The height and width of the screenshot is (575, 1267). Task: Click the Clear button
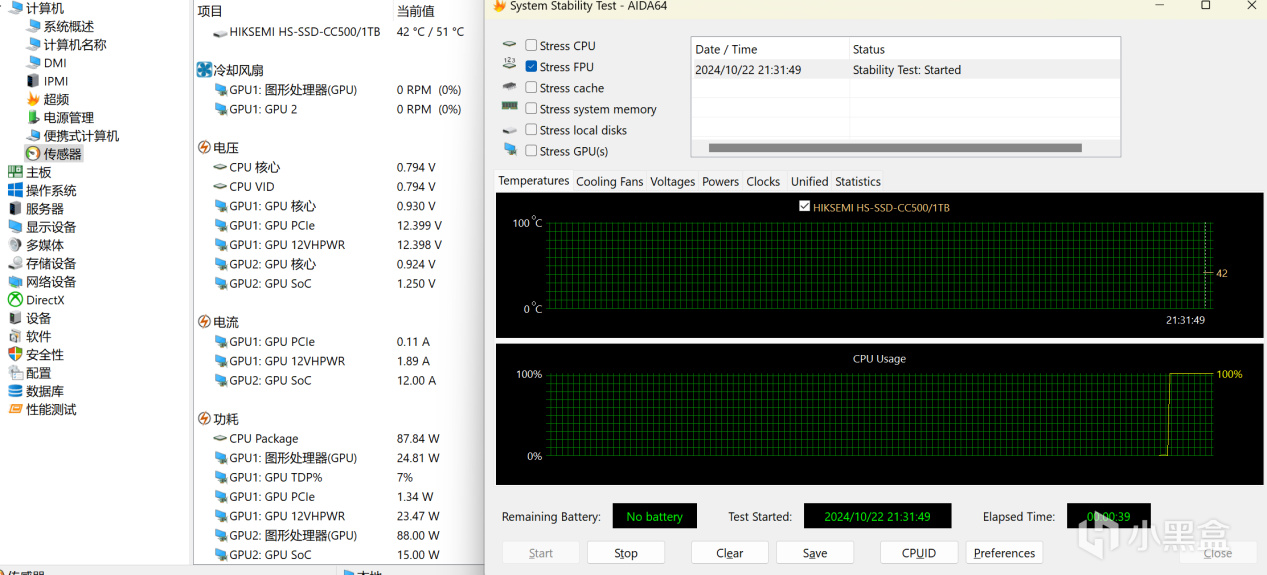[x=730, y=553]
